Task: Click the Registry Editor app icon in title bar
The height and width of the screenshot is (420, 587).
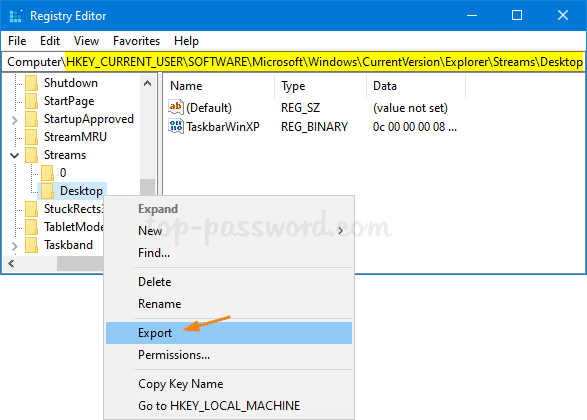Action: pos(16,16)
